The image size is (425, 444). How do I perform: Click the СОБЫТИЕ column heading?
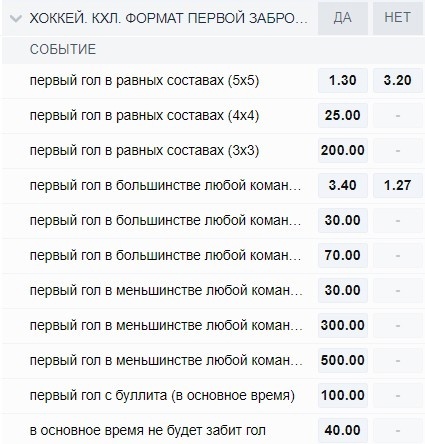[63, 50]
